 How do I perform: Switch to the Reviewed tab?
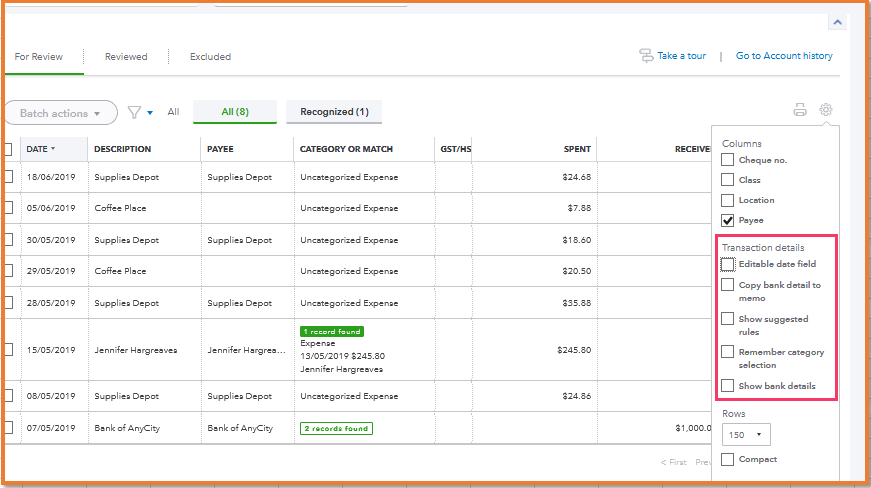[x=126, y=57]
